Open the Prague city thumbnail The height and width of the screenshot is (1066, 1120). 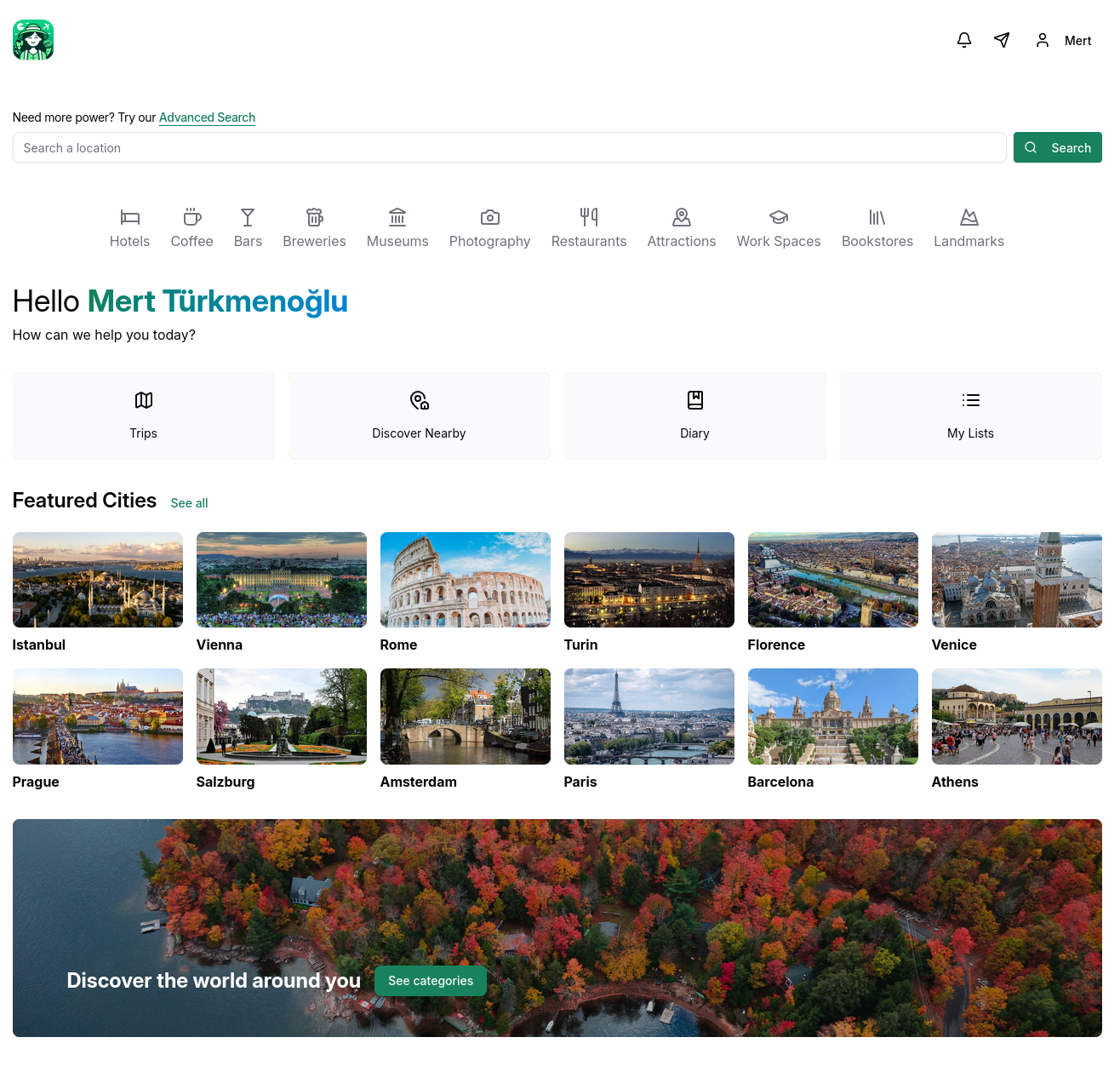pos(98,716)
